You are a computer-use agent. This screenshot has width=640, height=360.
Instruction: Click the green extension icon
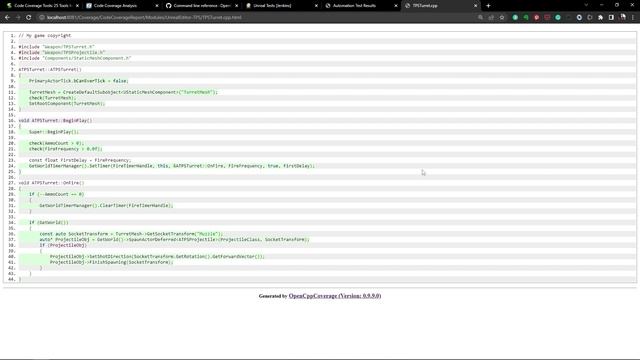click(526, 18)
